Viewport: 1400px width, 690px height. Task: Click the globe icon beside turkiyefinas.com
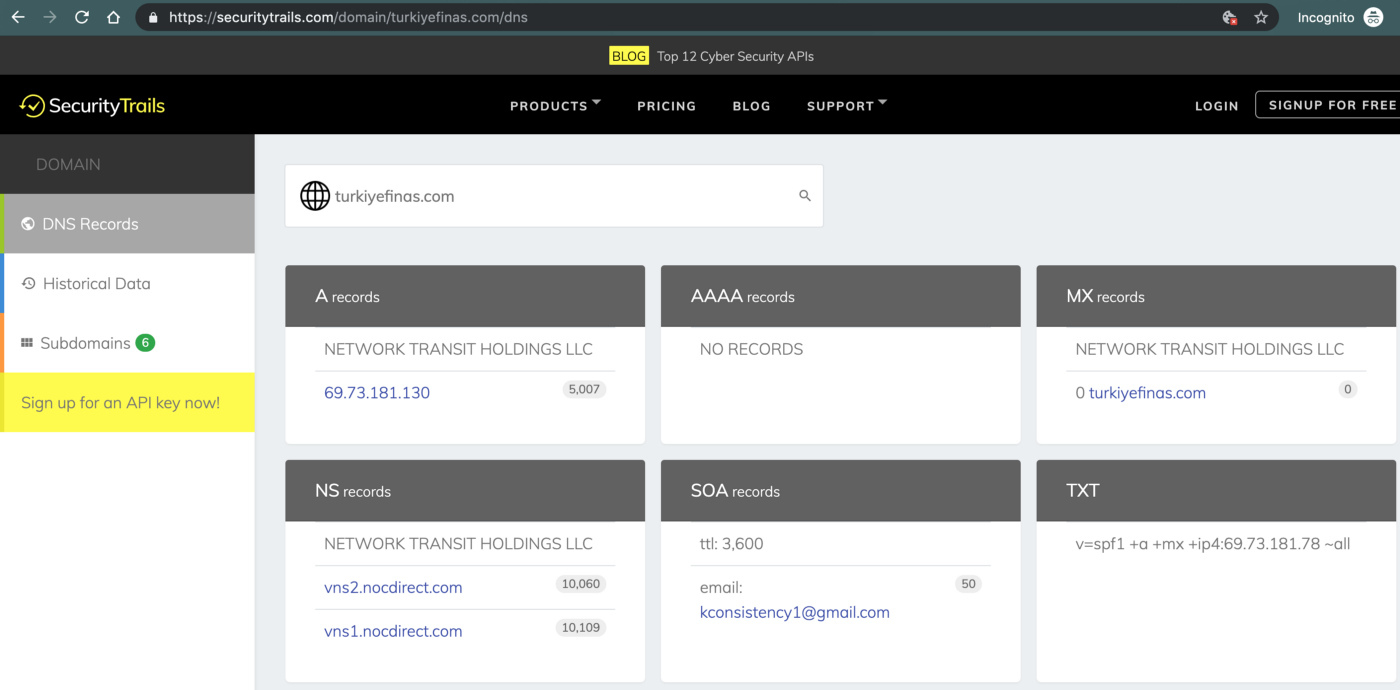(x=315, y=196)
